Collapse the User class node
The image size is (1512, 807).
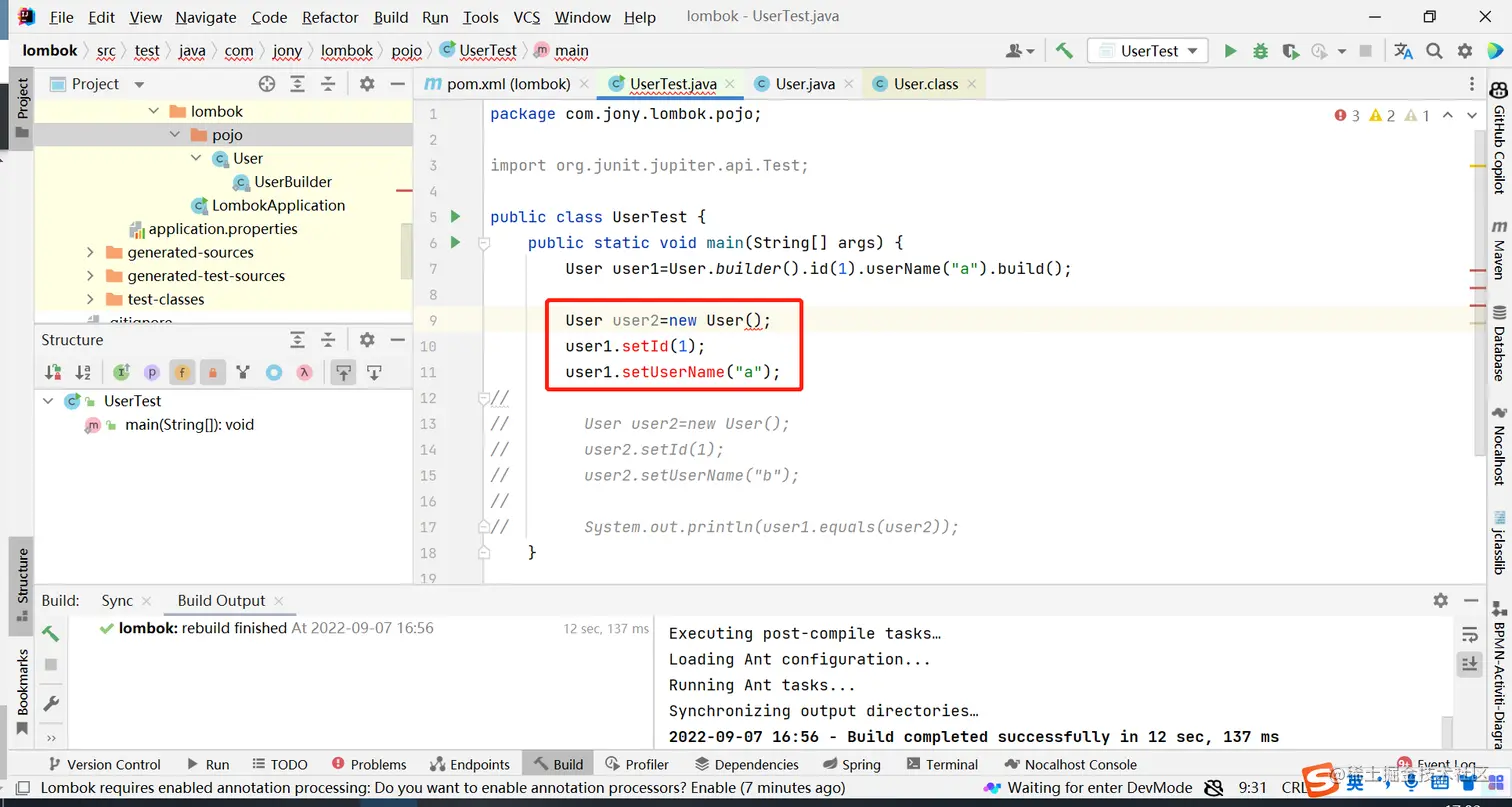tap(196, 158)
